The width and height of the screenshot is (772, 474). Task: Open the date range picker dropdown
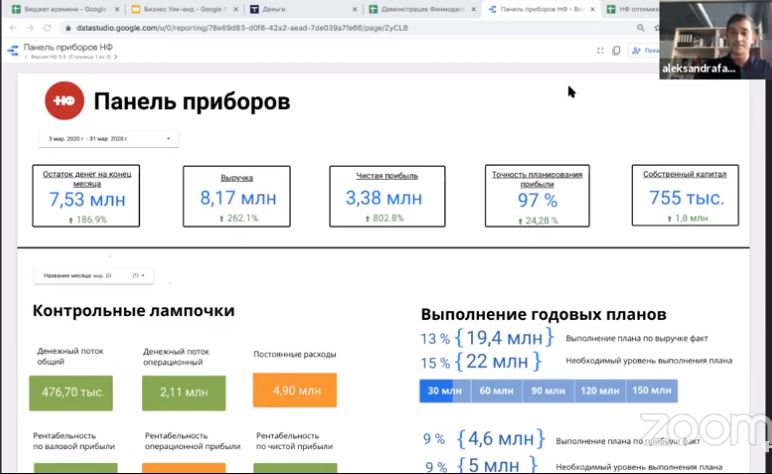click(x=109, y=139)
